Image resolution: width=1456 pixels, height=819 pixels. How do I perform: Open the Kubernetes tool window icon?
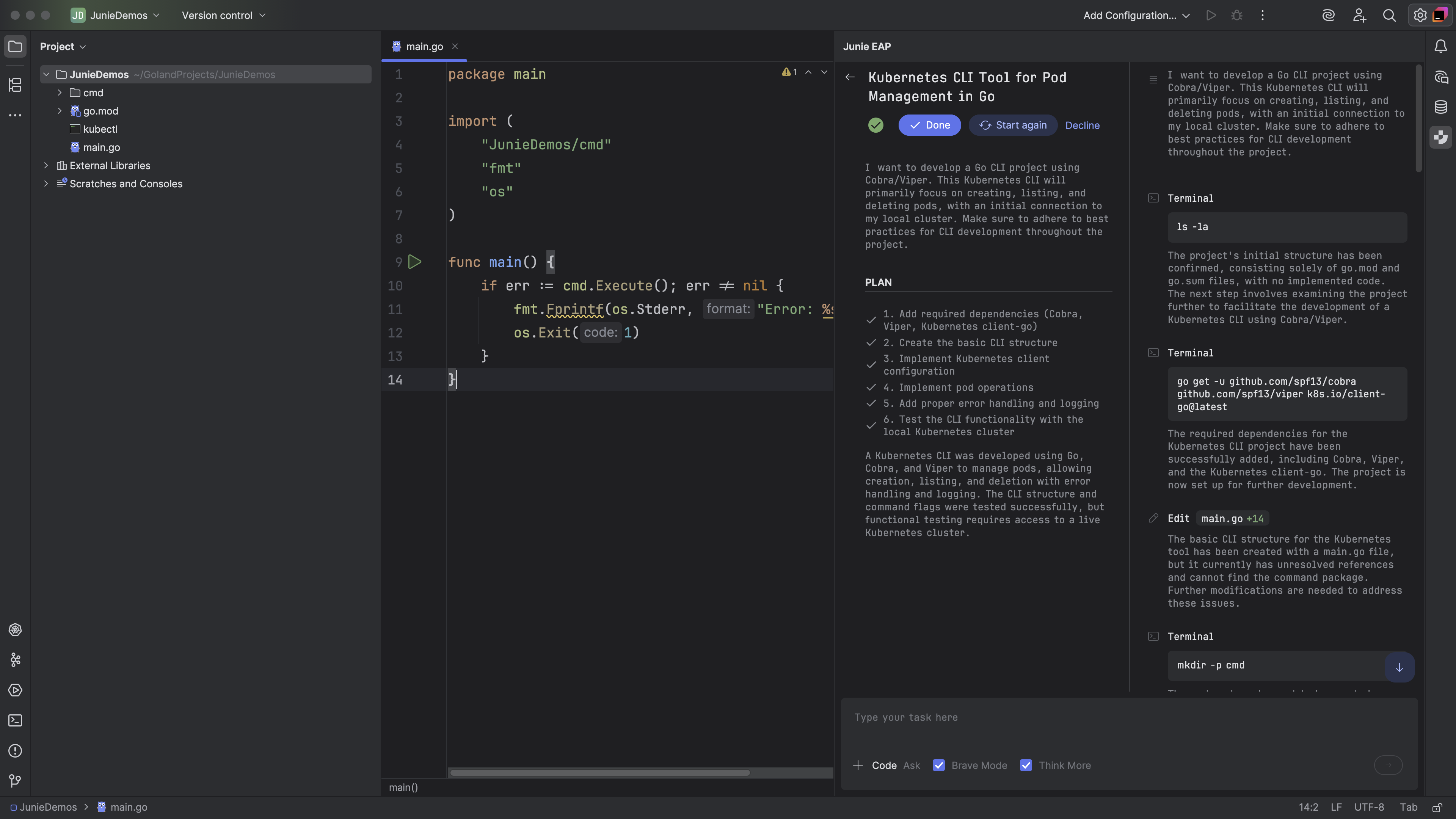(15, 630)
